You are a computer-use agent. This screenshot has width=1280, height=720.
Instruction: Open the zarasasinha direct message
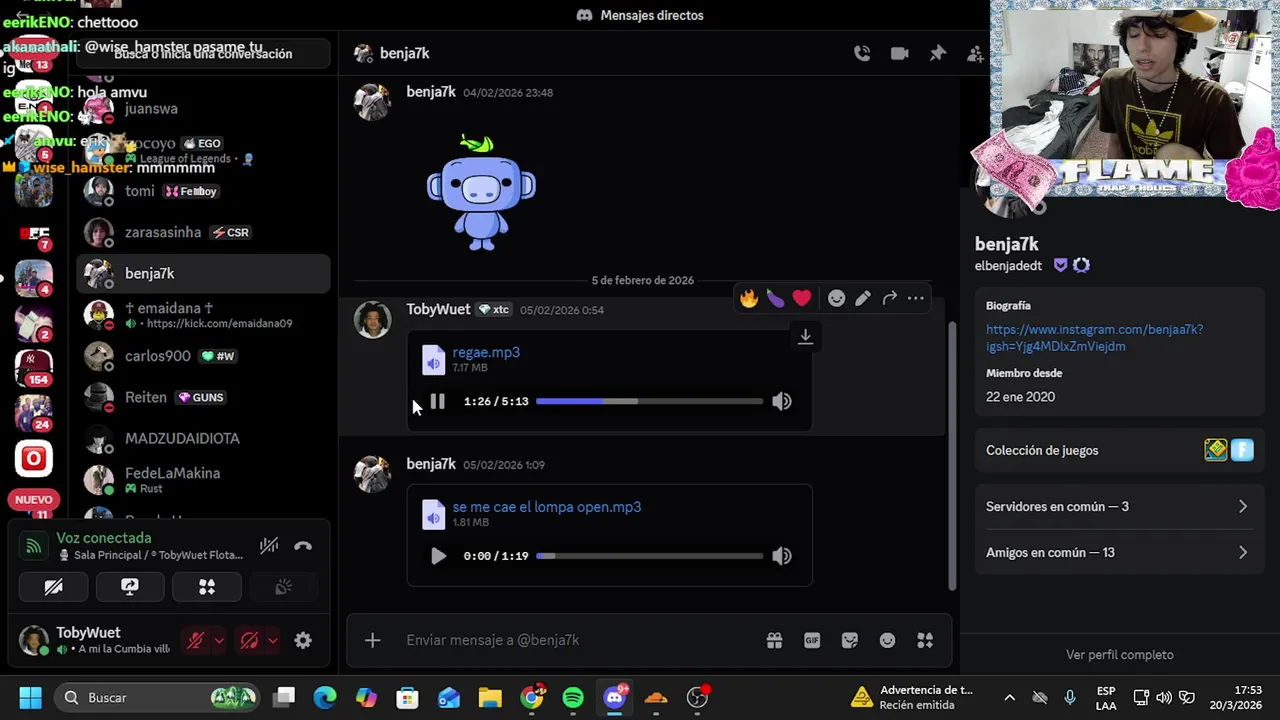(203, 232)
